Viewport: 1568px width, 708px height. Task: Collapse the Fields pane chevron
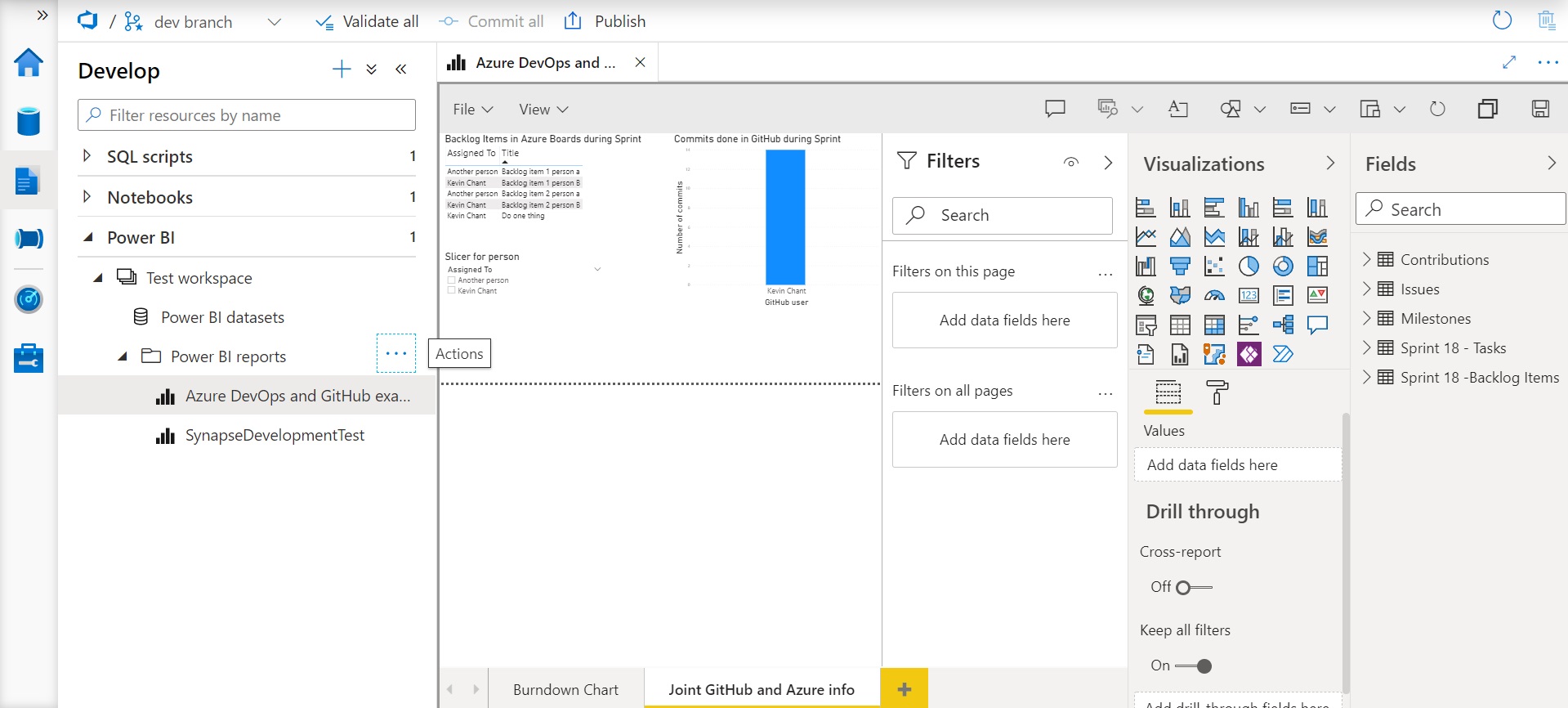pyautogui.click(x=1551, y=164)
